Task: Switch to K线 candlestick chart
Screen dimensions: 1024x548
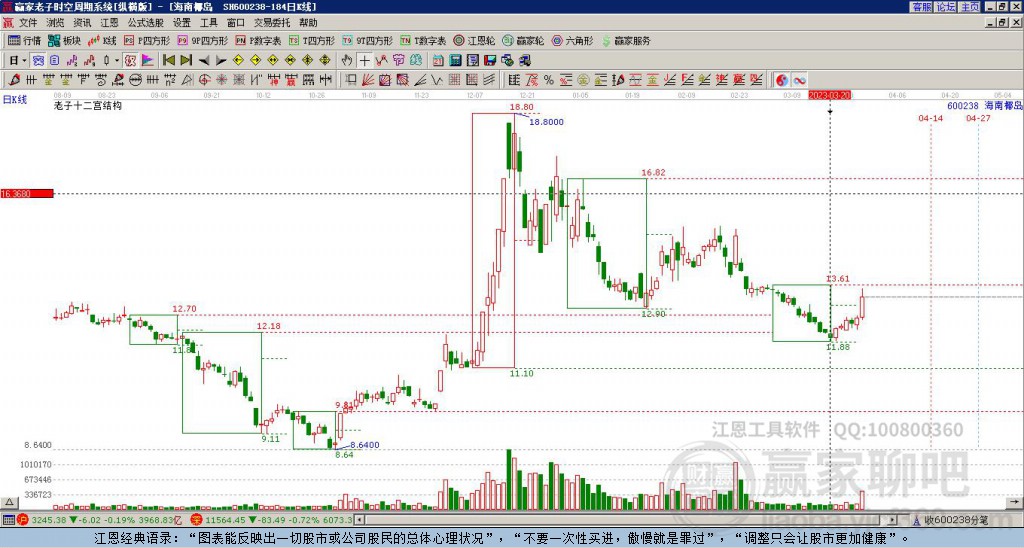Action: (x=102, y=40)
